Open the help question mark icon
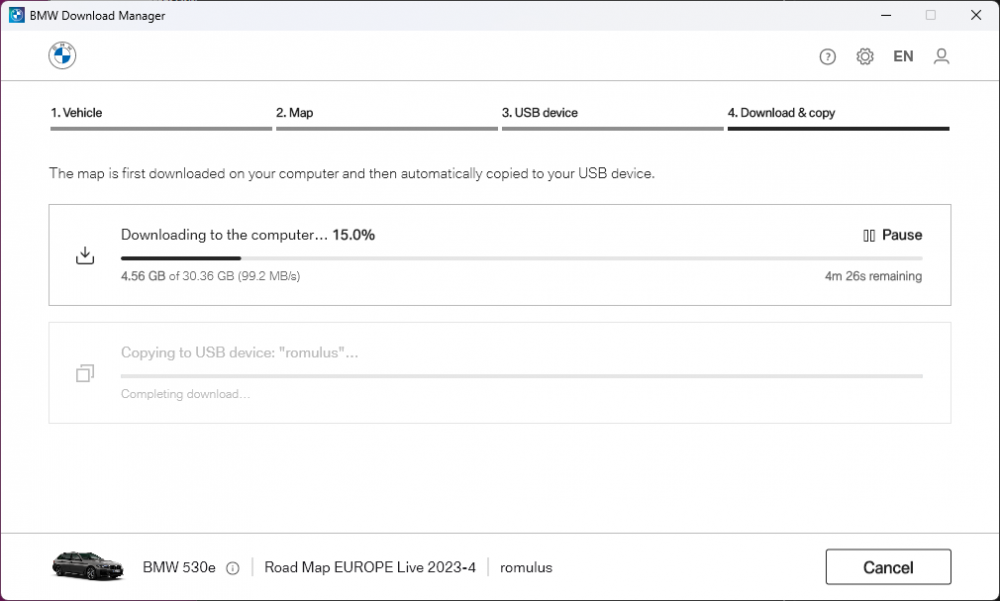 pyautogui.click(x=827, y=57)
